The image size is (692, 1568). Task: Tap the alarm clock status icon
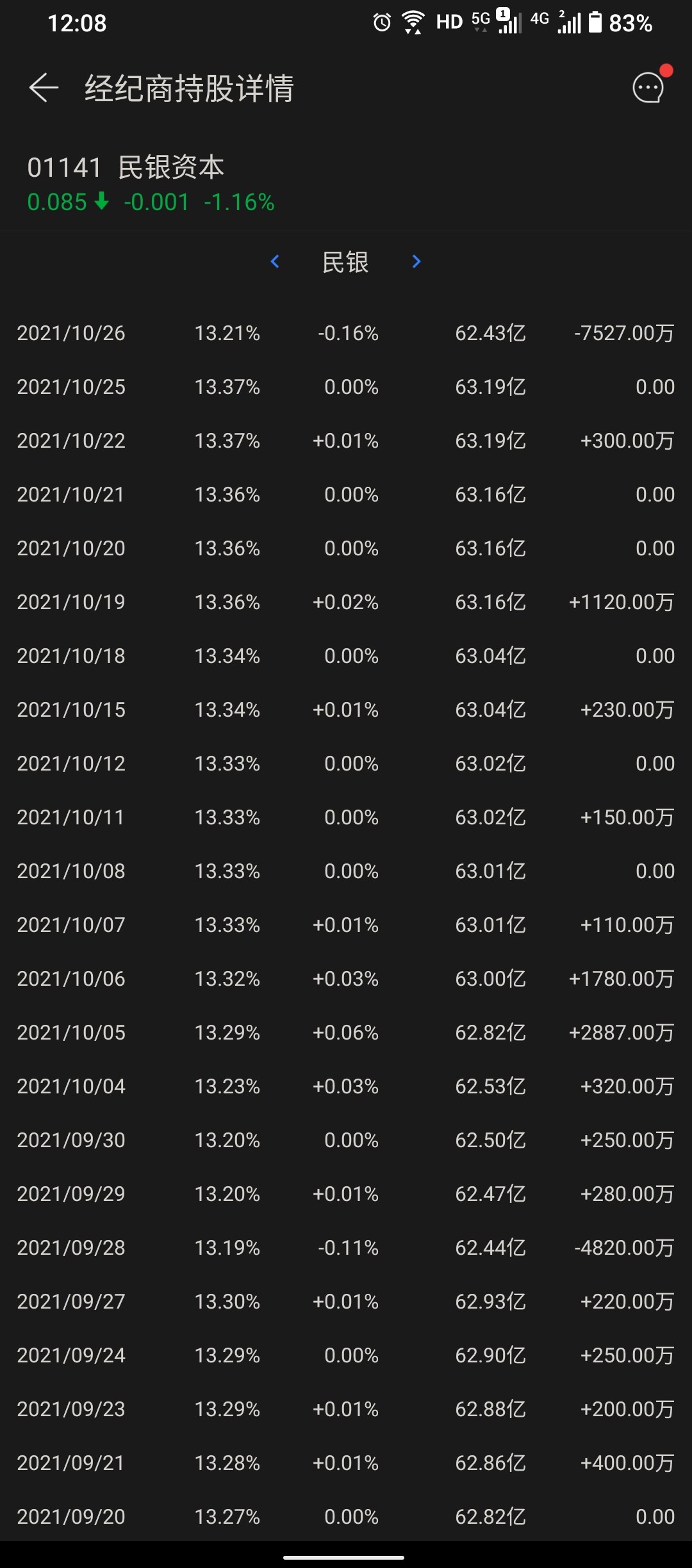pyautogui.click(x=382, y=23)
